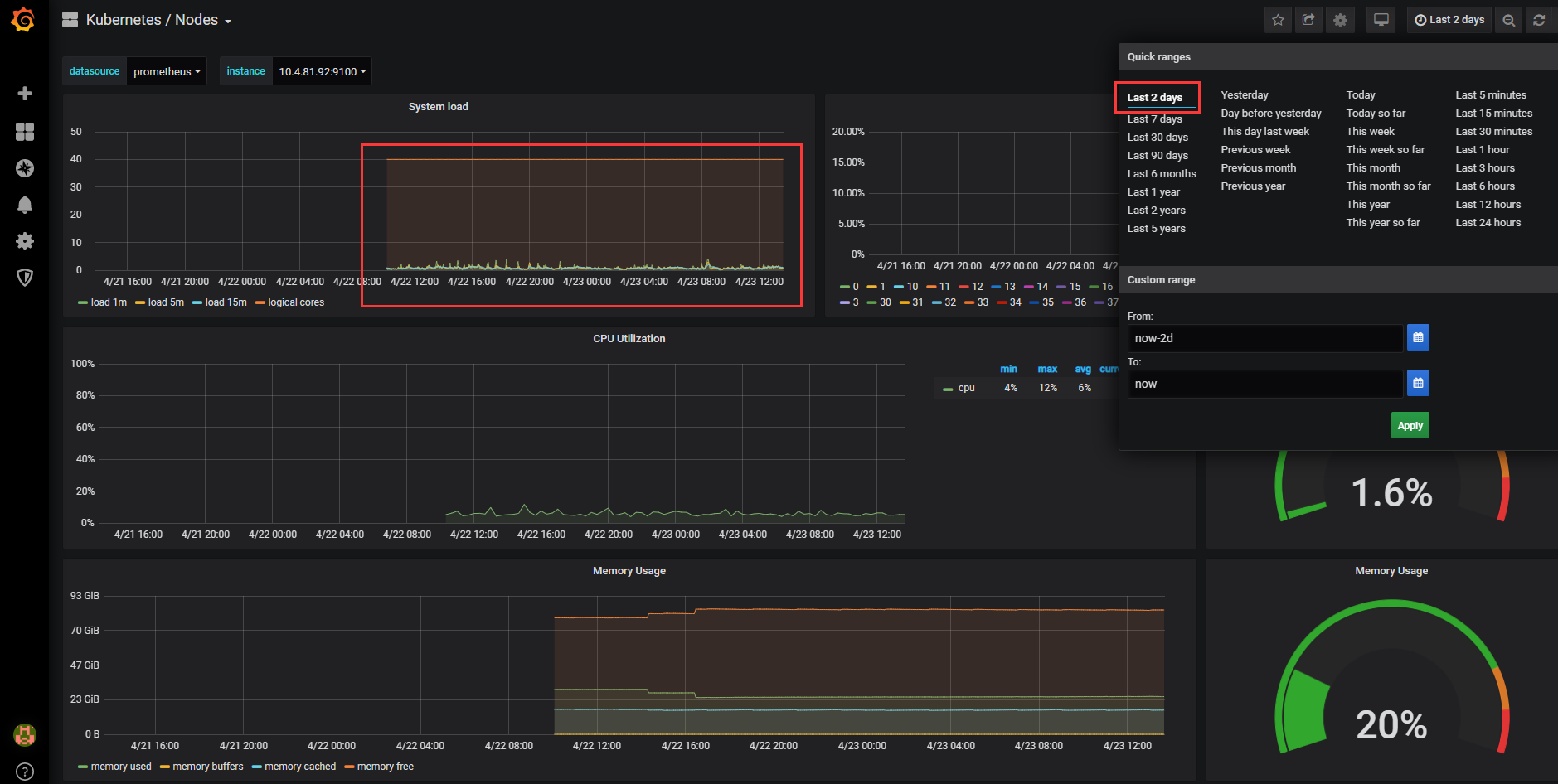Pick This week so far range

point(1385,150)
